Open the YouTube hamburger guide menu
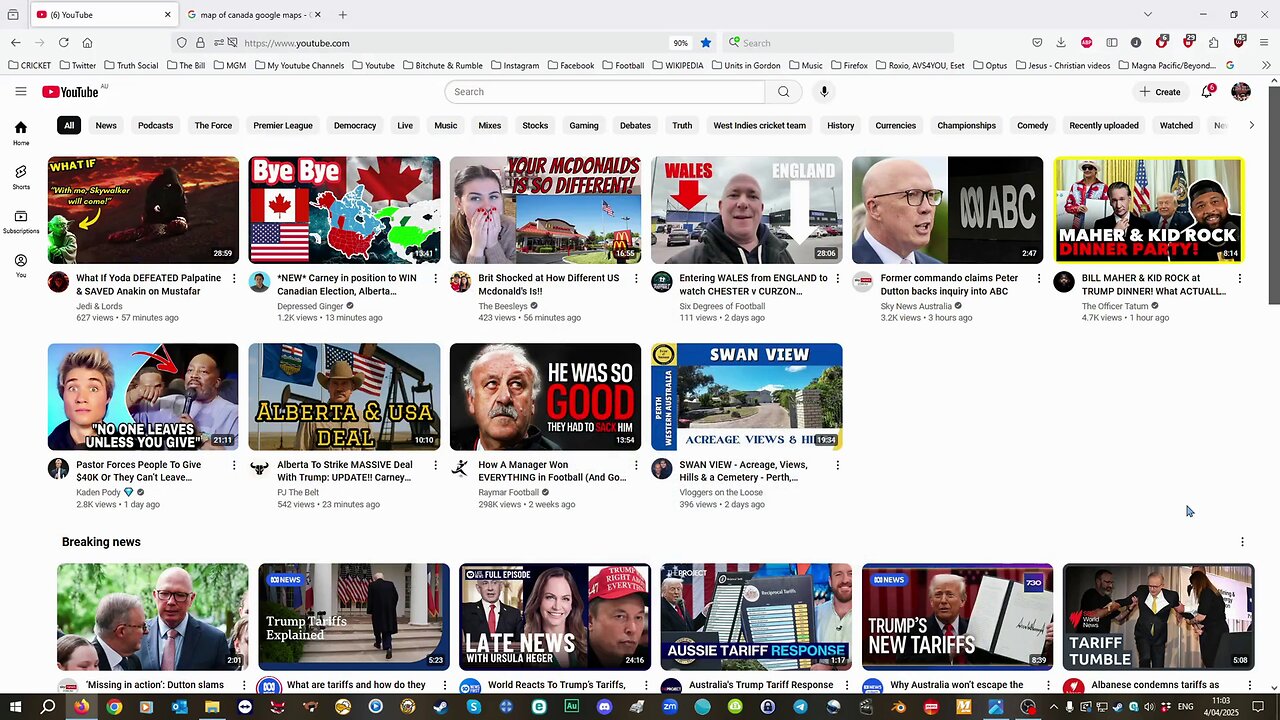The height and width of the screenshot is (720, 1280). point(21,91)
